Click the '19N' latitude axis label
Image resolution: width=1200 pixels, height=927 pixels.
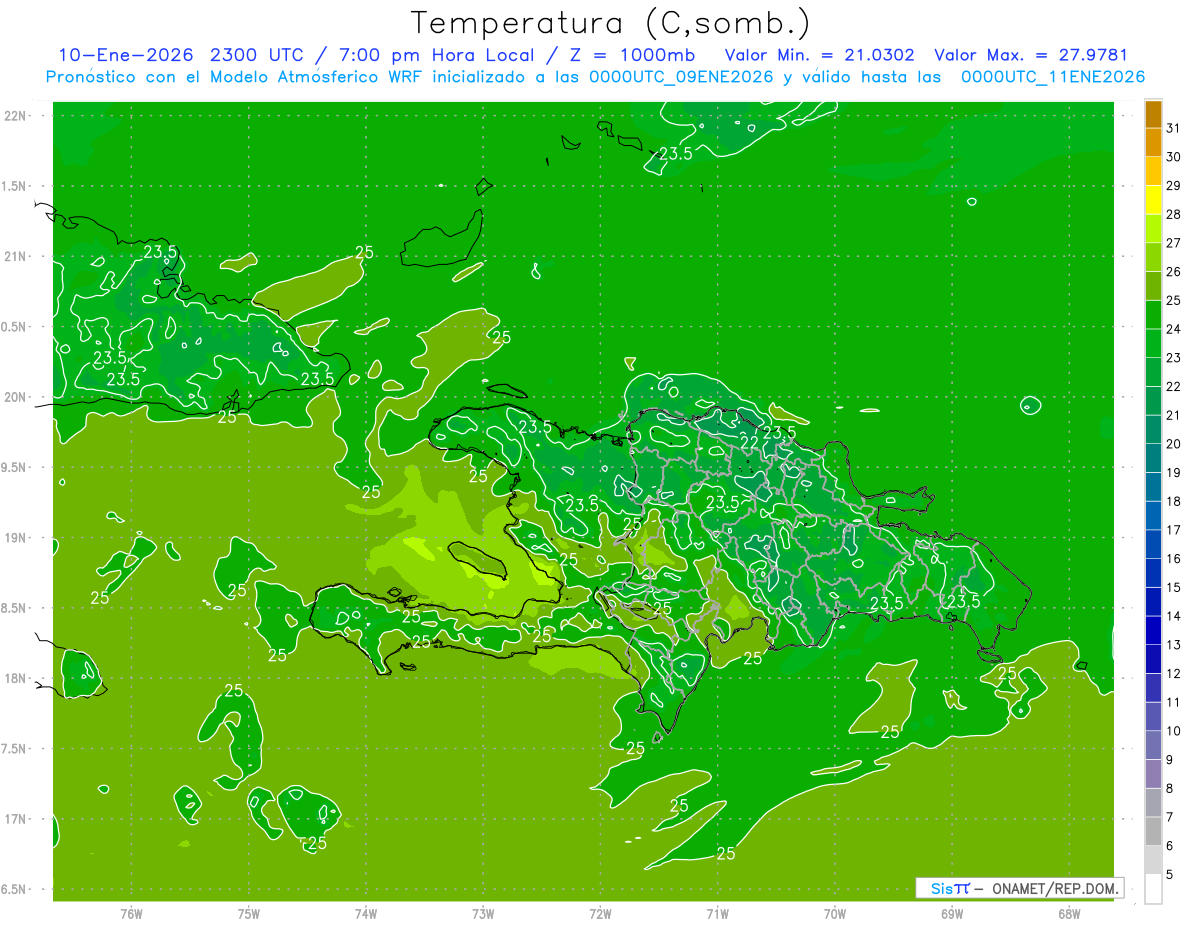coord(17,537)
